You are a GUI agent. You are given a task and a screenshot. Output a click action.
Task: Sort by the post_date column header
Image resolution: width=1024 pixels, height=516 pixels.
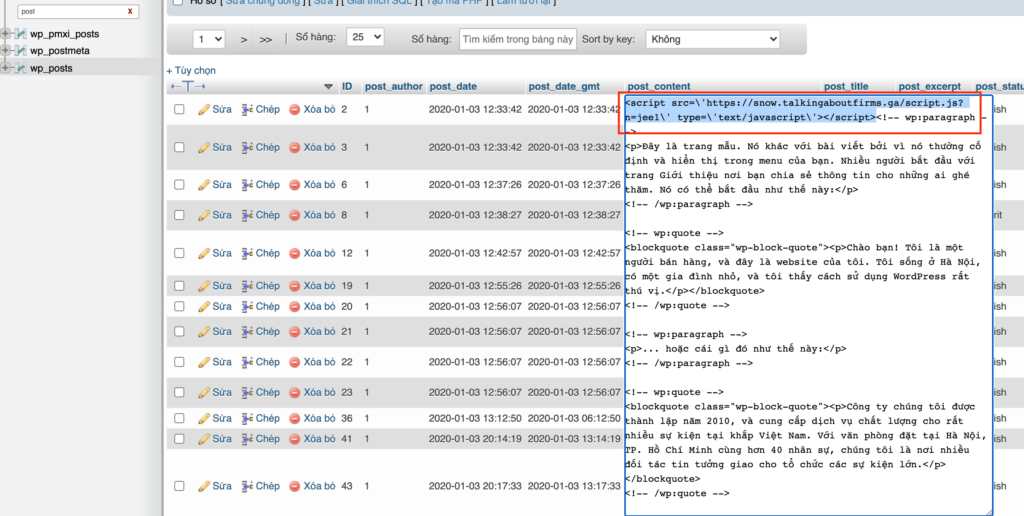coord(453,87)
